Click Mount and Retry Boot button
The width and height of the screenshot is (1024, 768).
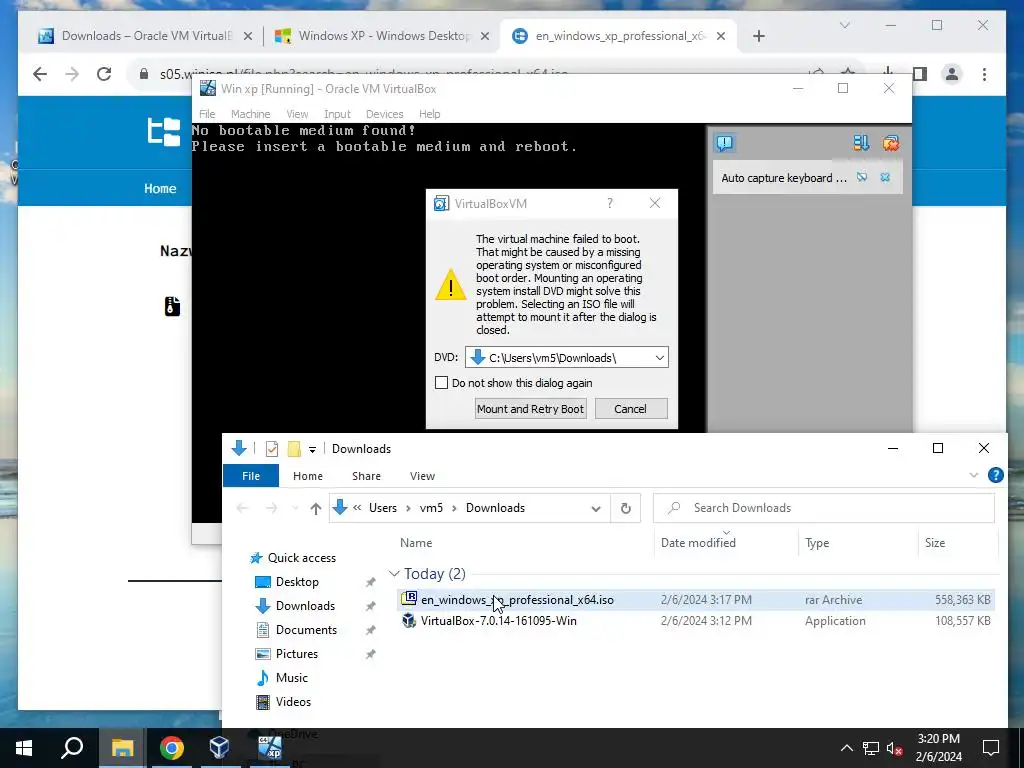[x=530, y=409]
